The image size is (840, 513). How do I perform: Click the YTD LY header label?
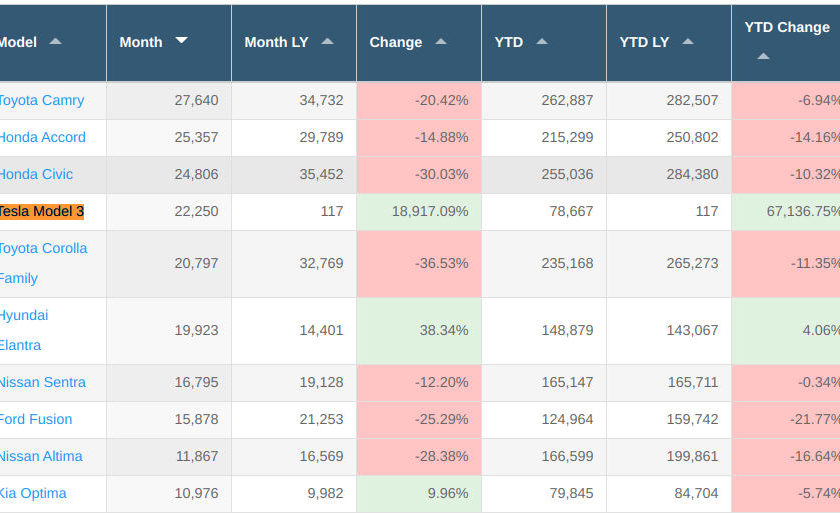tap(644, 42)
